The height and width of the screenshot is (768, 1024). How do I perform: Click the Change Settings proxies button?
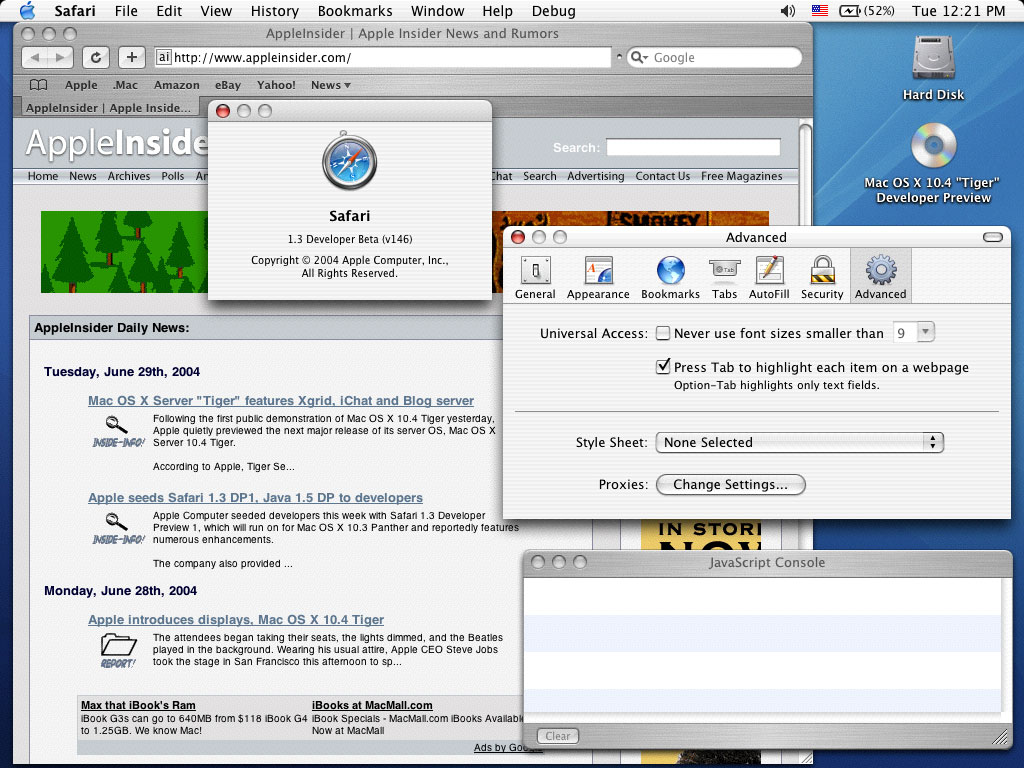(x=730, y=485)
